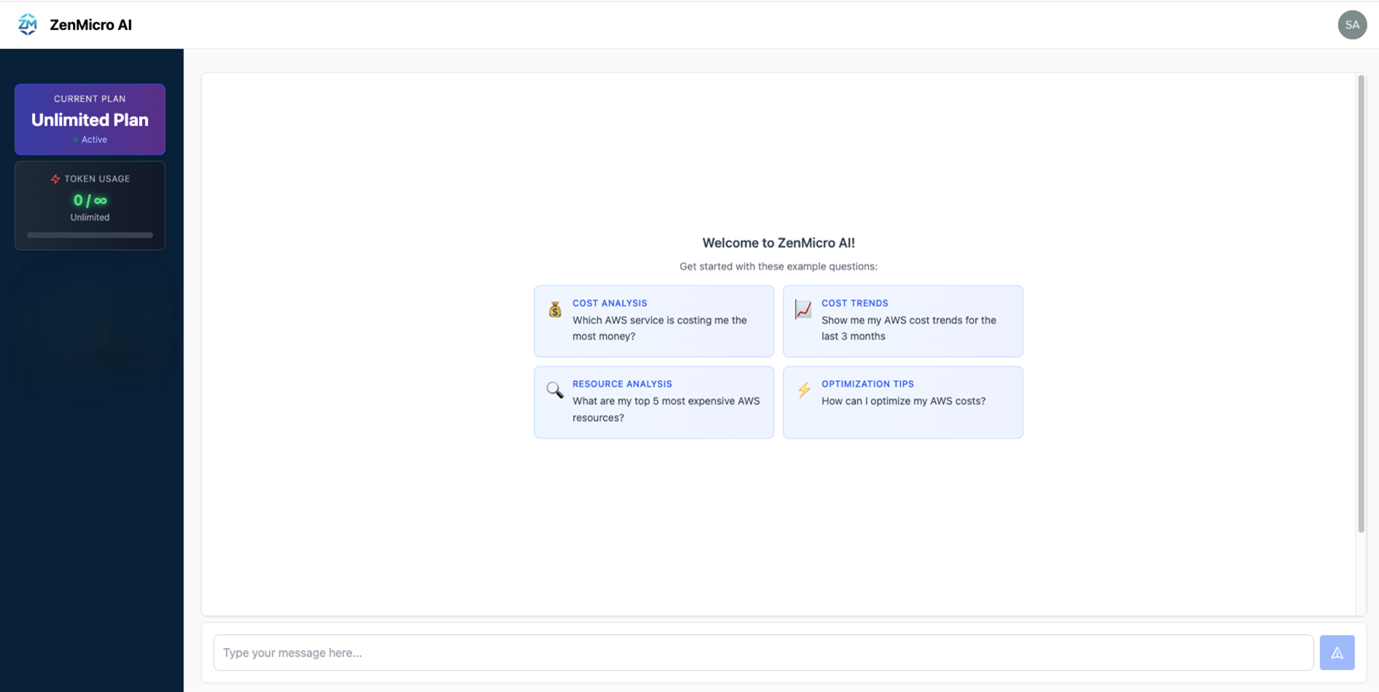This screenshot has height=692, width=1379.
Task: Click the ZenMicro AI app name
Action: click(90, 24)
